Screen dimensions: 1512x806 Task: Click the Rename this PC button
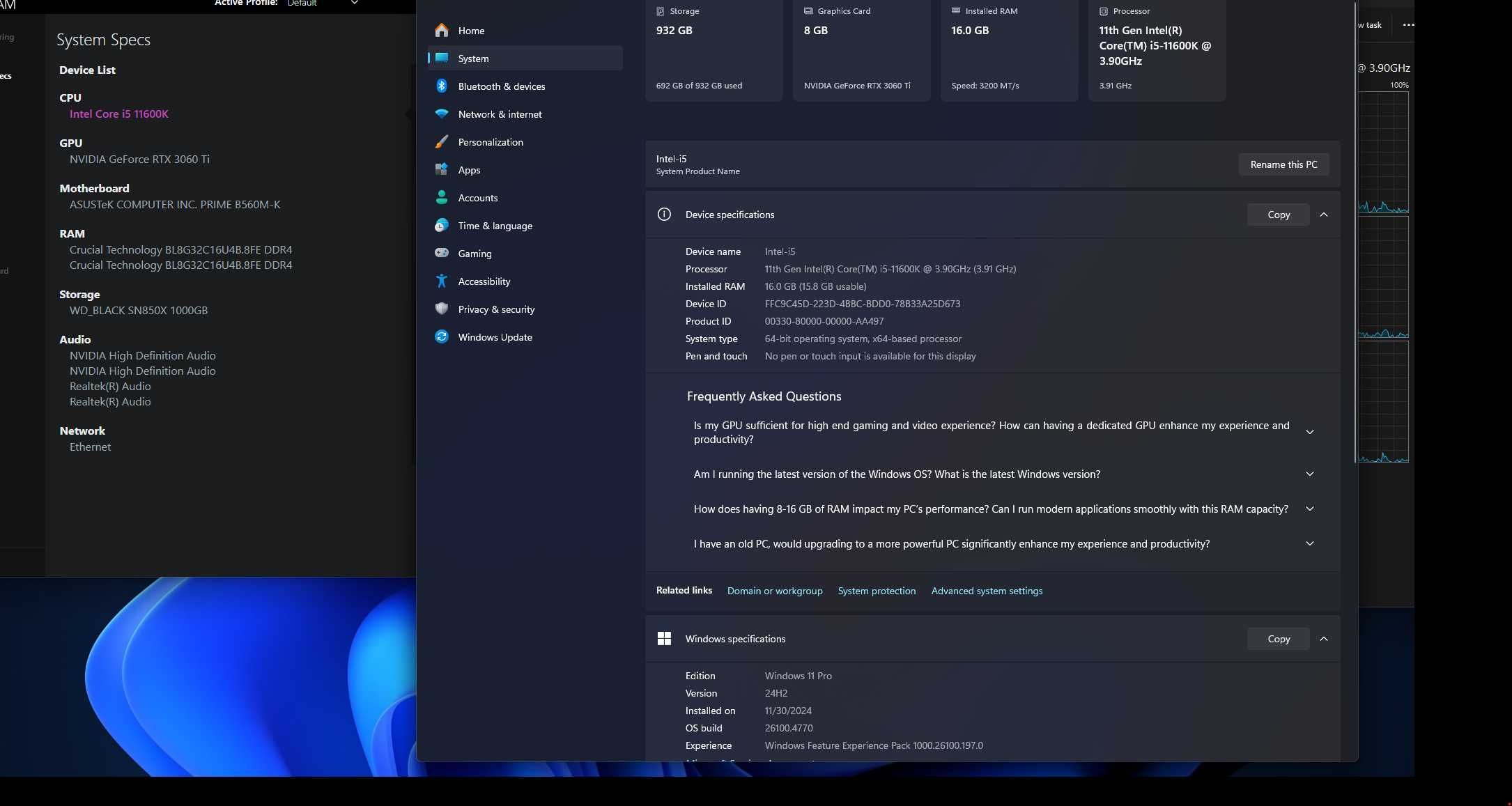click(x=1283, y=164)
